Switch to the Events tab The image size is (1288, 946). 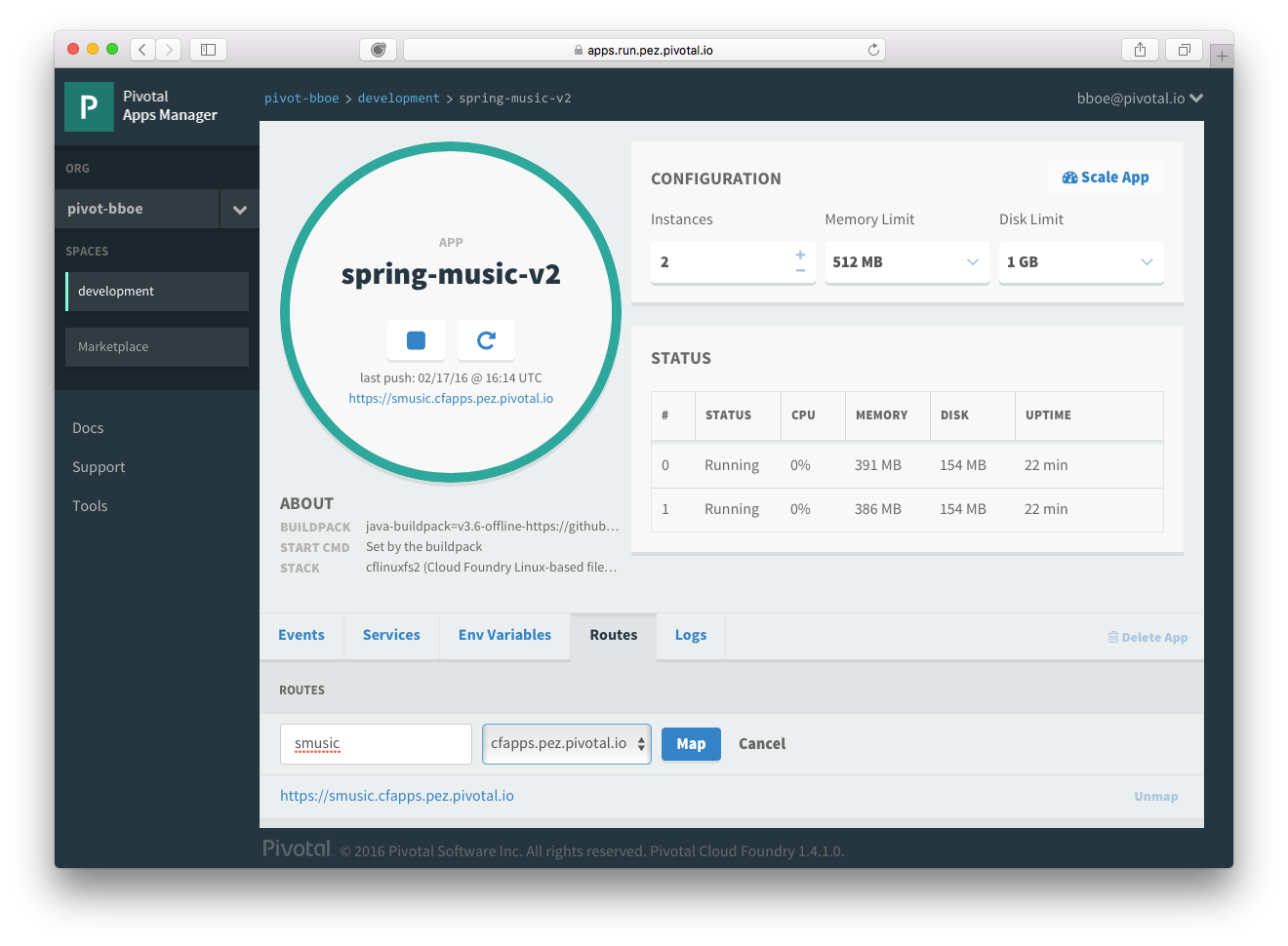pos(302,635)
